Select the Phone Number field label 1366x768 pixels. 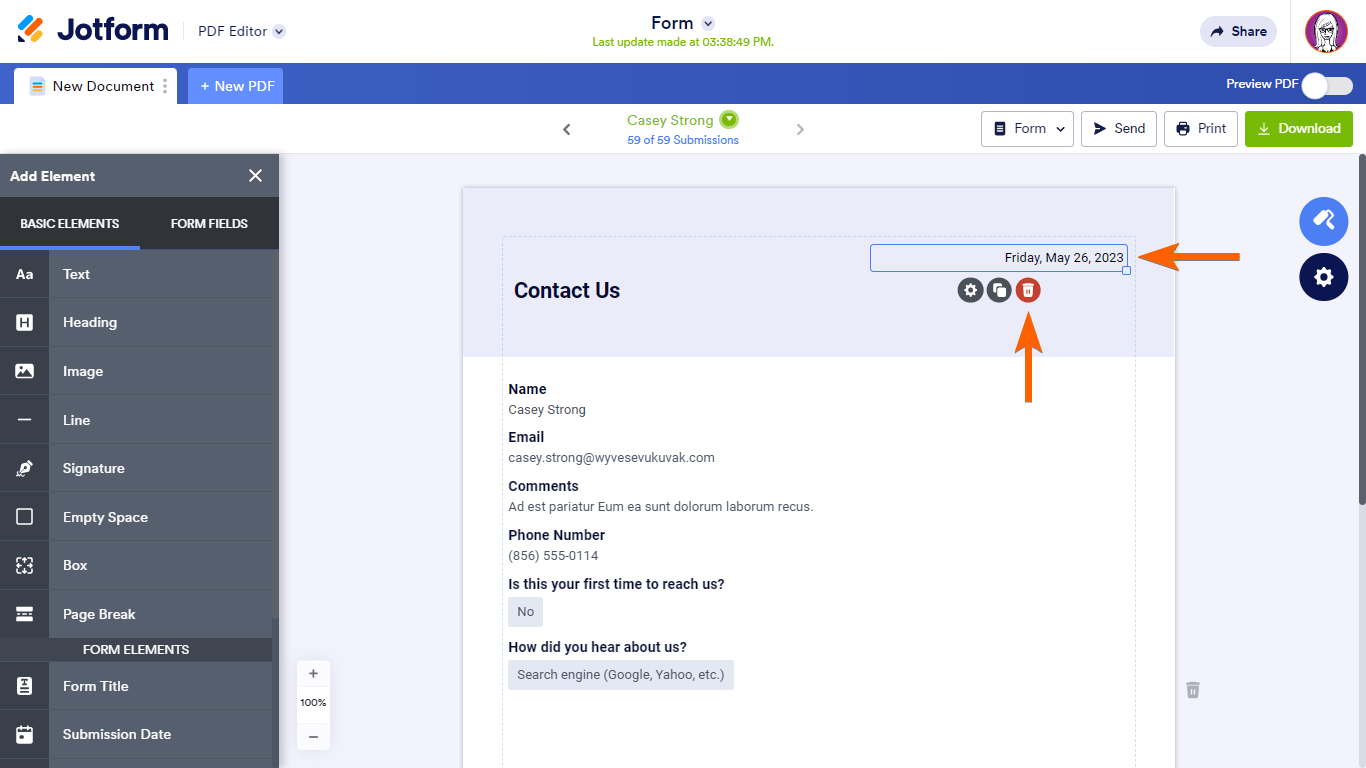click(x=556, y=535)
